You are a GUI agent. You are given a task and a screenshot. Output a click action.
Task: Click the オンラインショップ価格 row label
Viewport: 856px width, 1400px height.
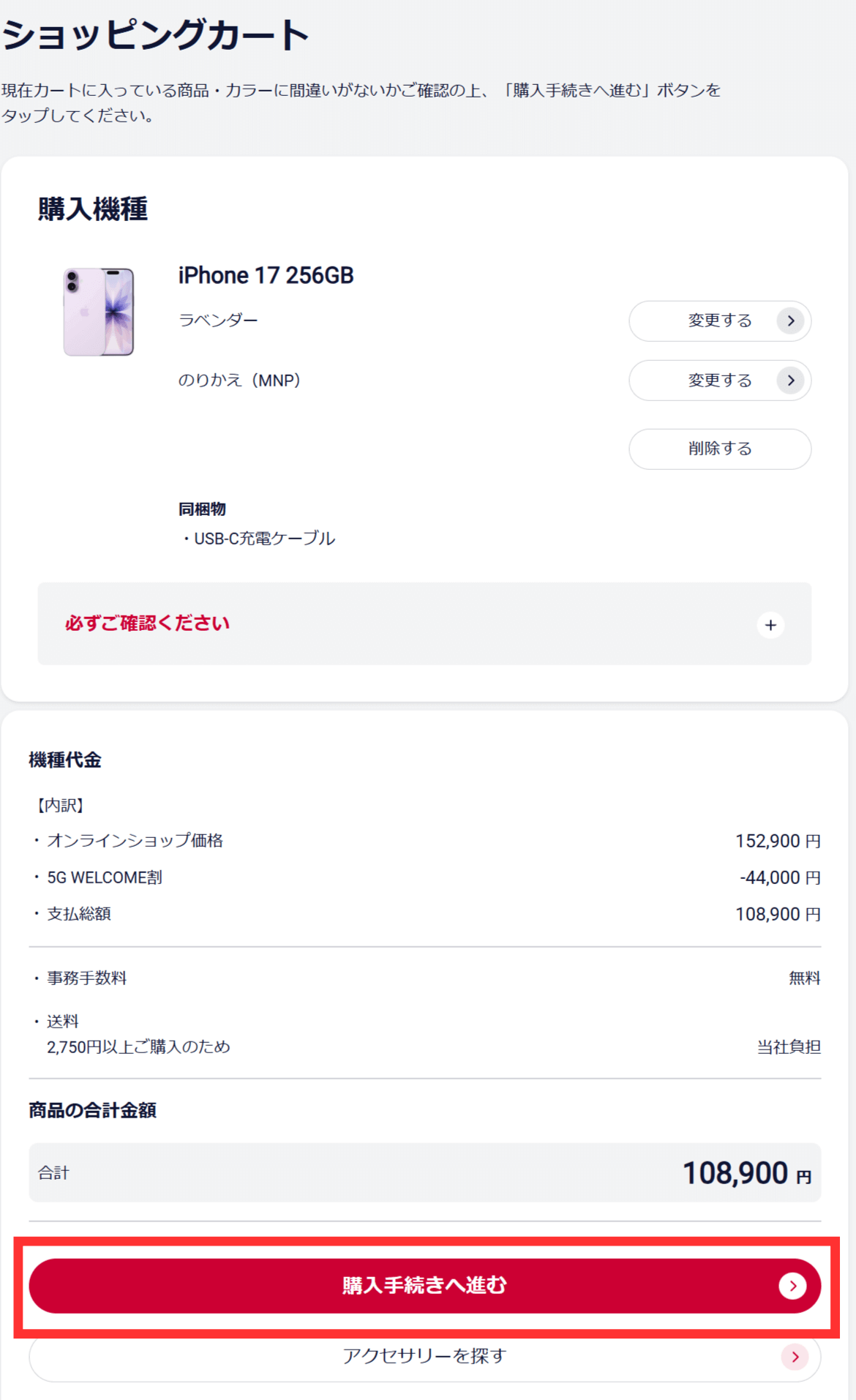coord(135,841)
